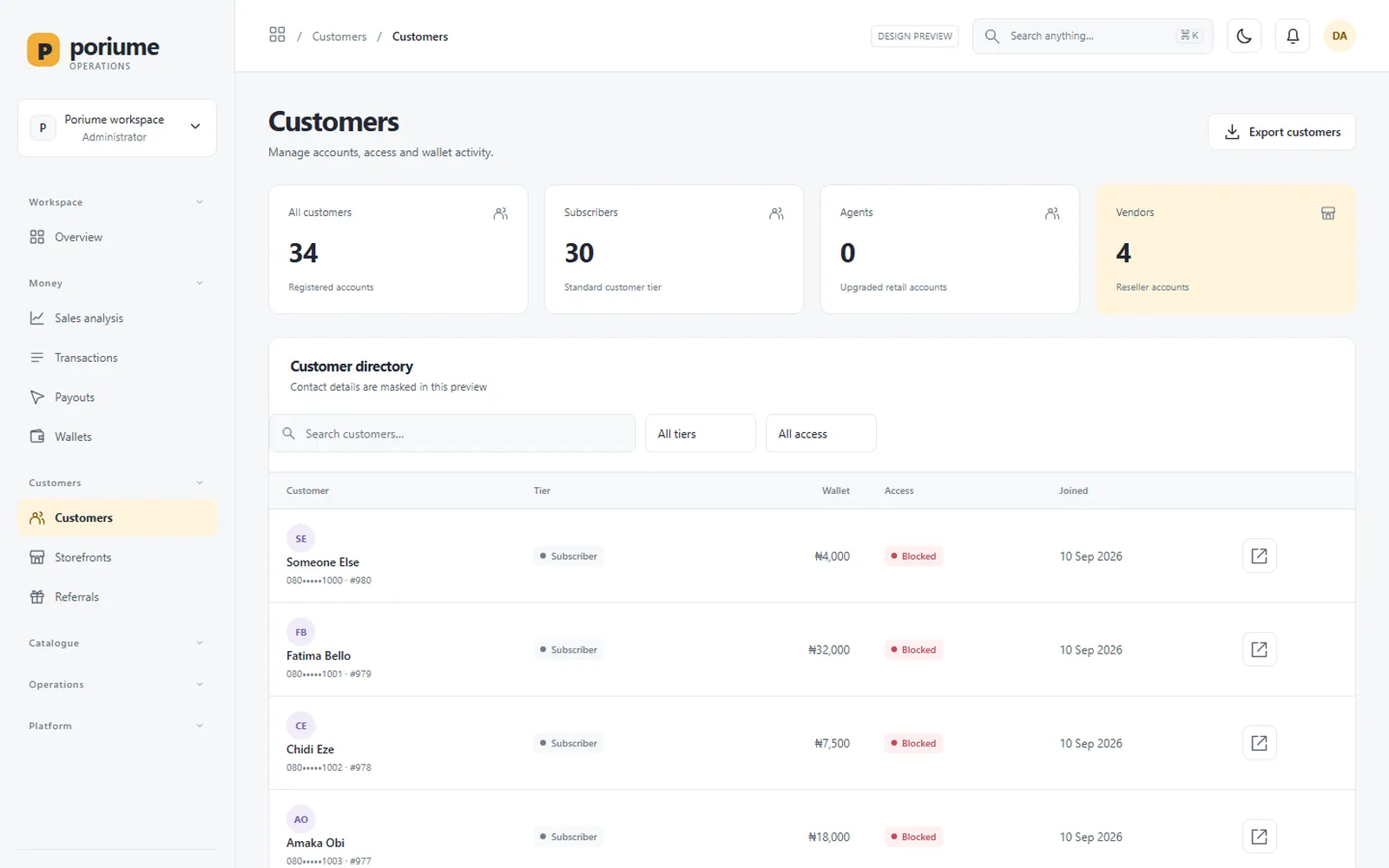Collapse the Money sidebar section
The image size is (1389, 868).
click(117, 283)
